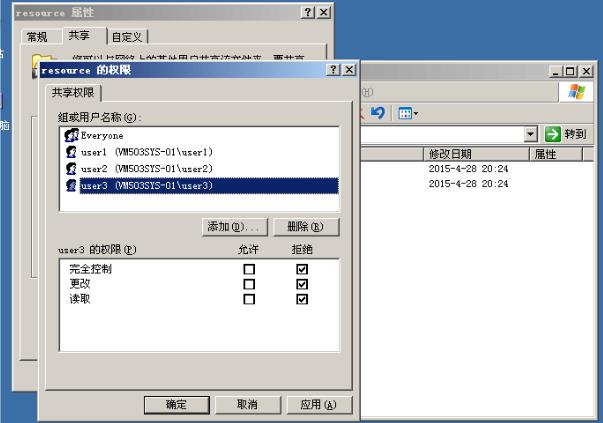Click the help button in properties window

click(308, 12)
